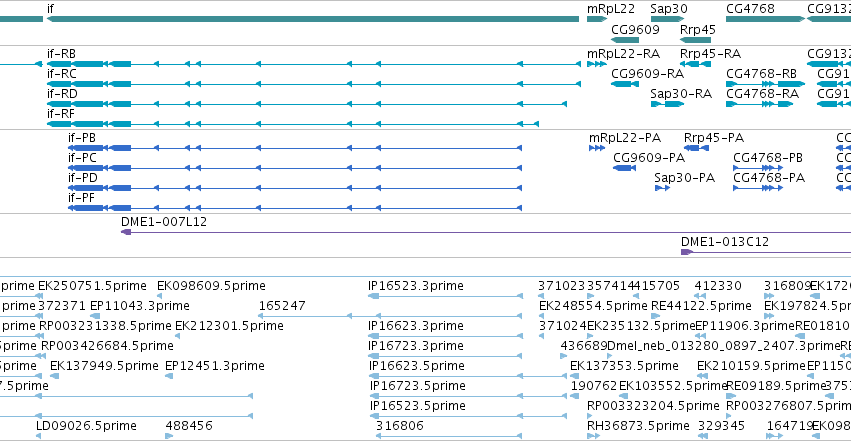The image size is (851, 441).
Task: Select the 329345 EST label
Action: tap(721, 426)
